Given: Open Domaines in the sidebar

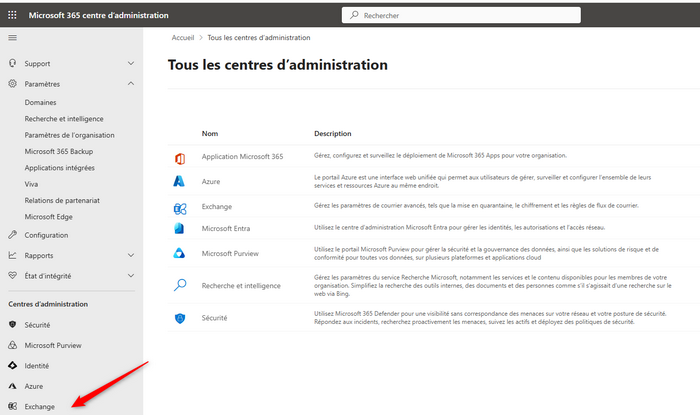Looking at the screenshot, I should click(x=41, y=102).
